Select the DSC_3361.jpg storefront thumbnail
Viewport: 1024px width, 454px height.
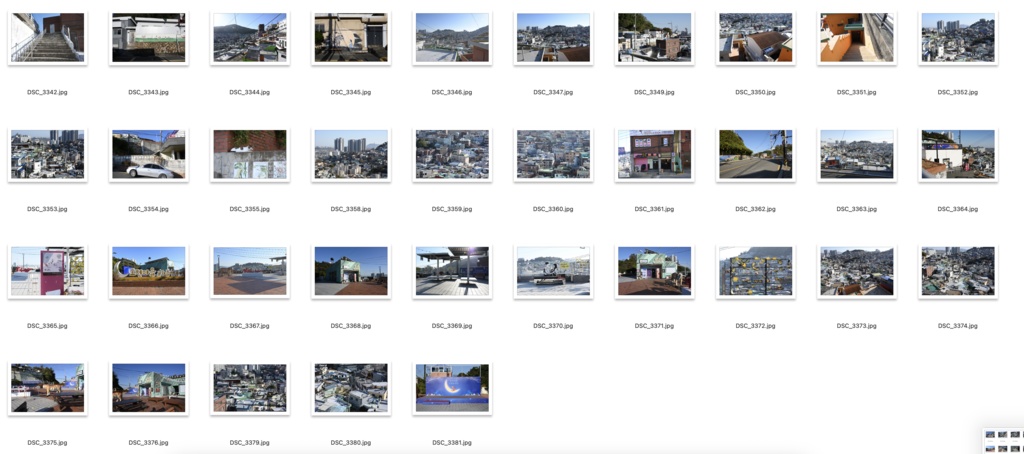click(654, 154)
